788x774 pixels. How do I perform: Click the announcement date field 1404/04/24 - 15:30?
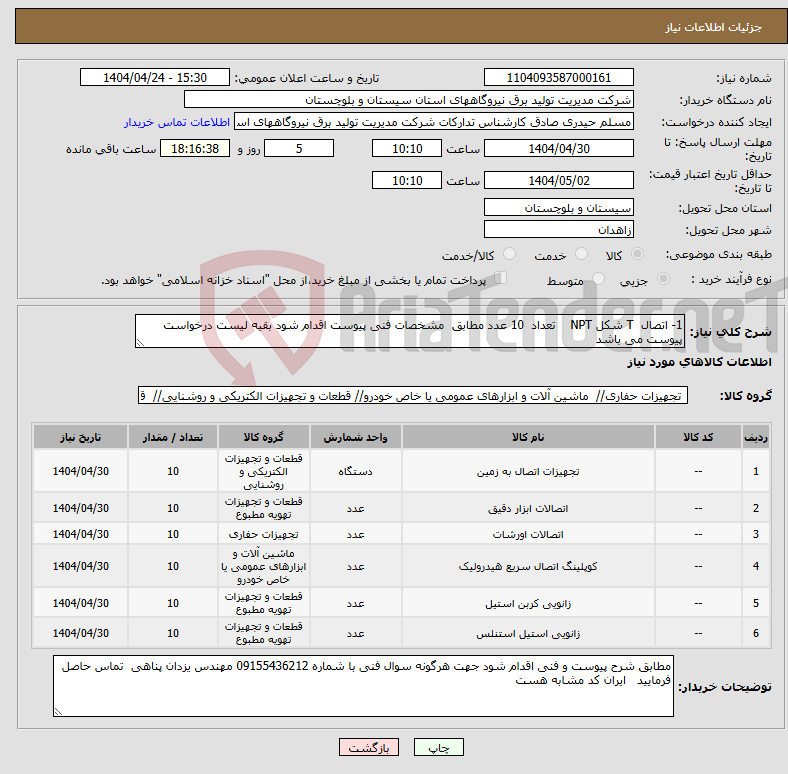coord(155,77)
